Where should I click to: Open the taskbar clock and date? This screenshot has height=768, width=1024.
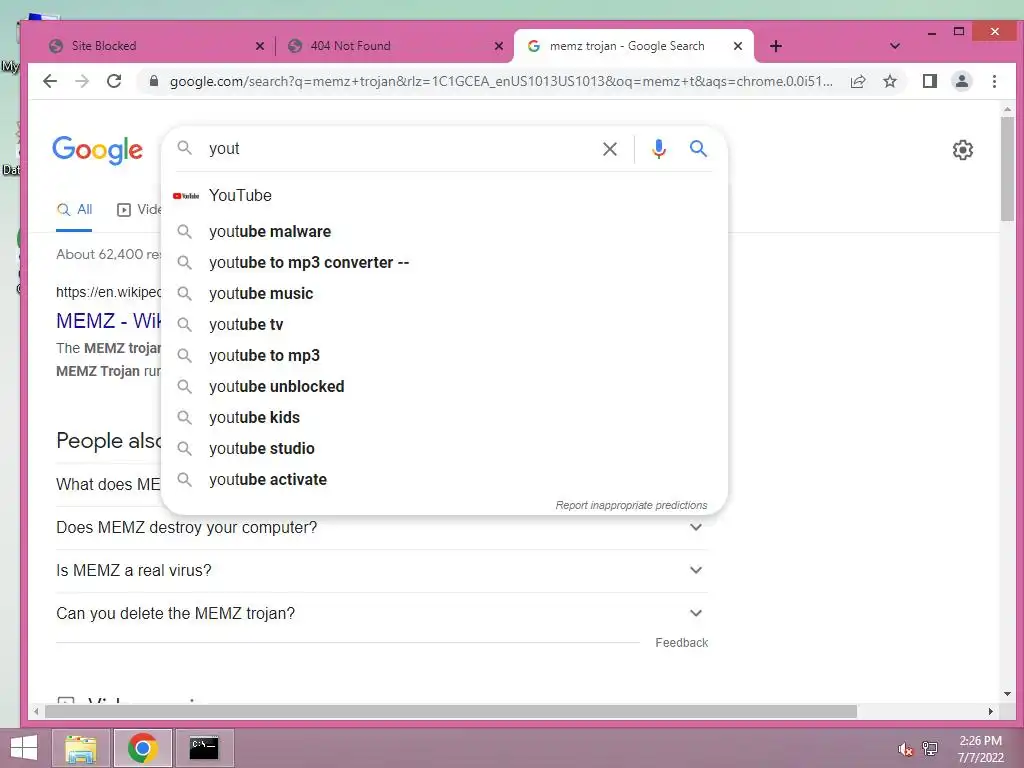(980, 749)
